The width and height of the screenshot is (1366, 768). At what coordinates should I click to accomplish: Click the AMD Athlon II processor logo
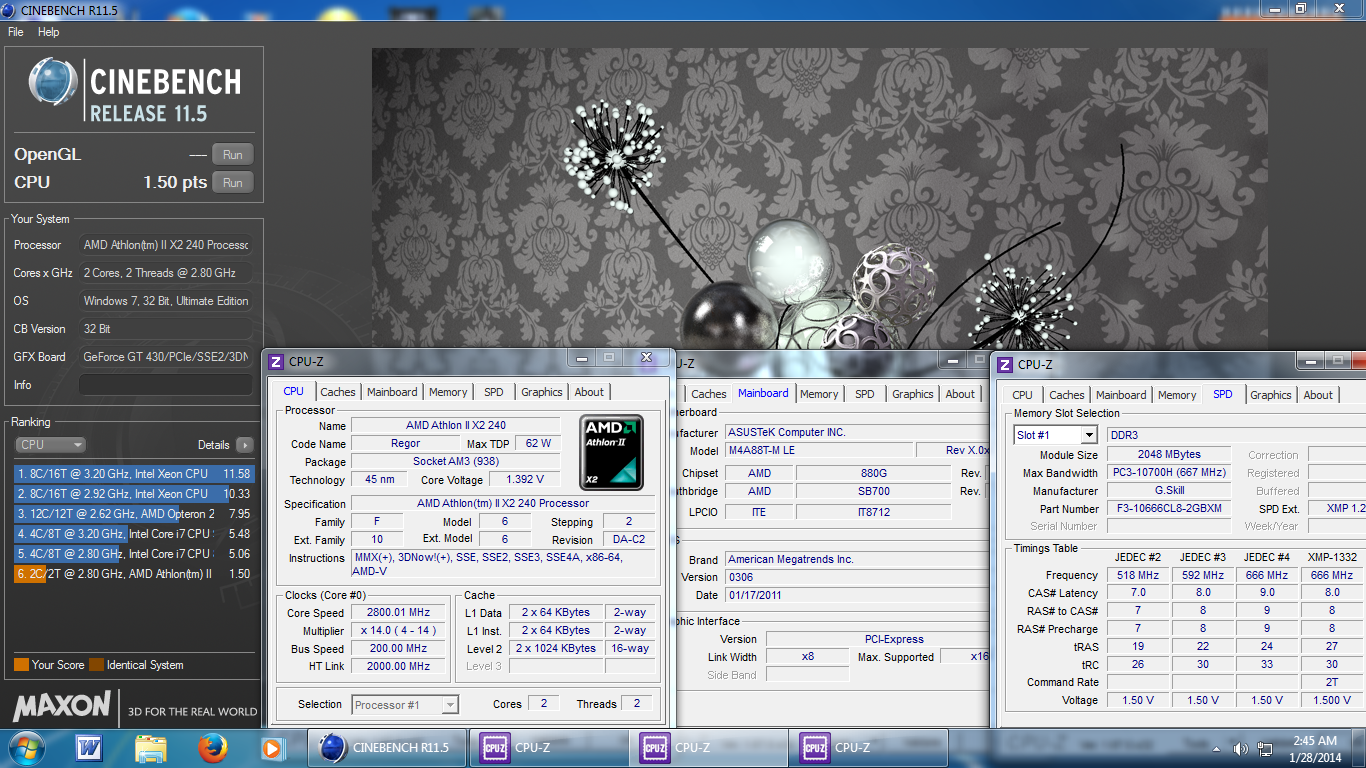(612, 452)
